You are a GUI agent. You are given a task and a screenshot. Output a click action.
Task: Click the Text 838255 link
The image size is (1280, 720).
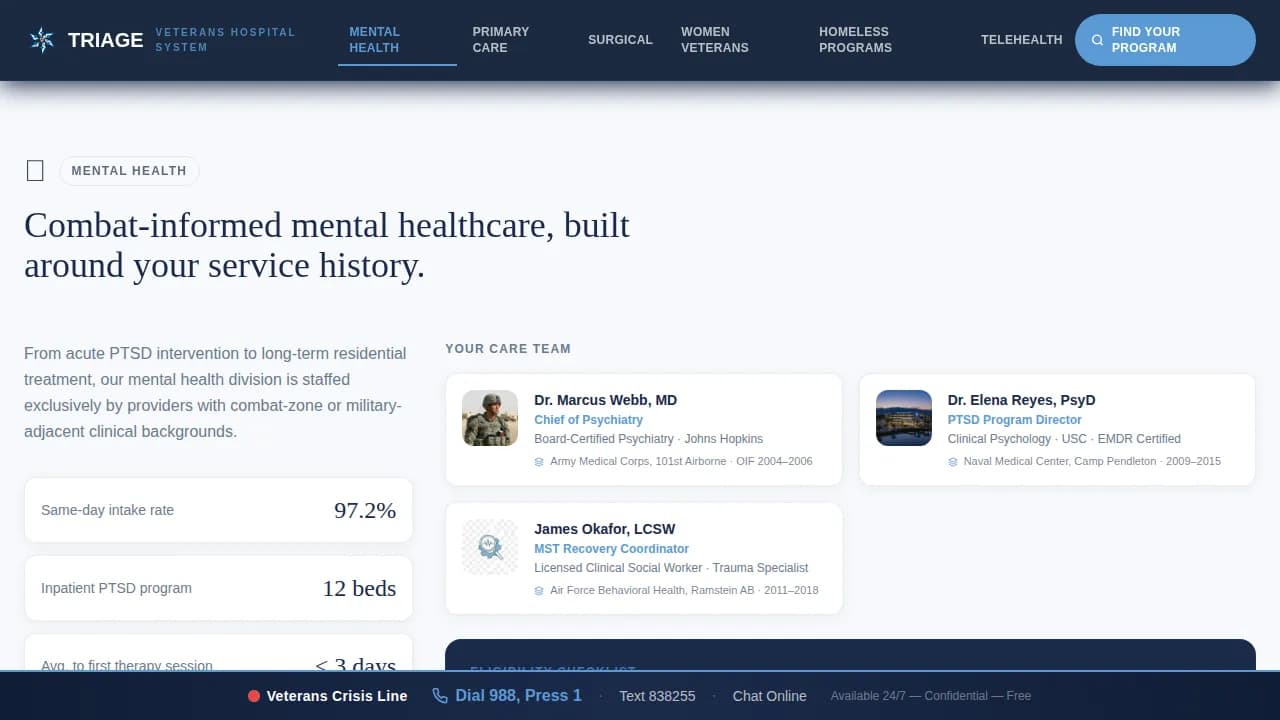(657, 696)
